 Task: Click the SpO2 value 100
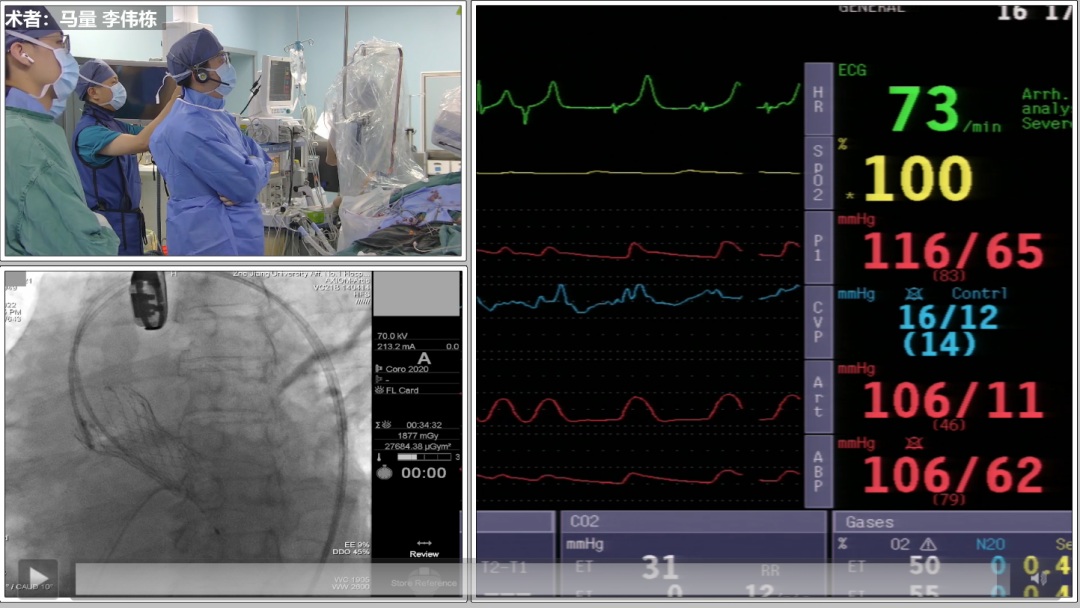point(917,178)
